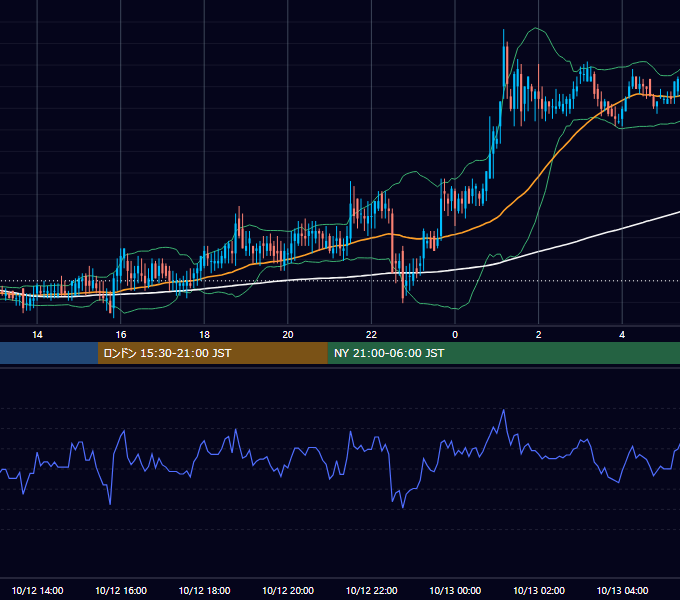Click the upper chart axis label 2

[x=539, y=335]
